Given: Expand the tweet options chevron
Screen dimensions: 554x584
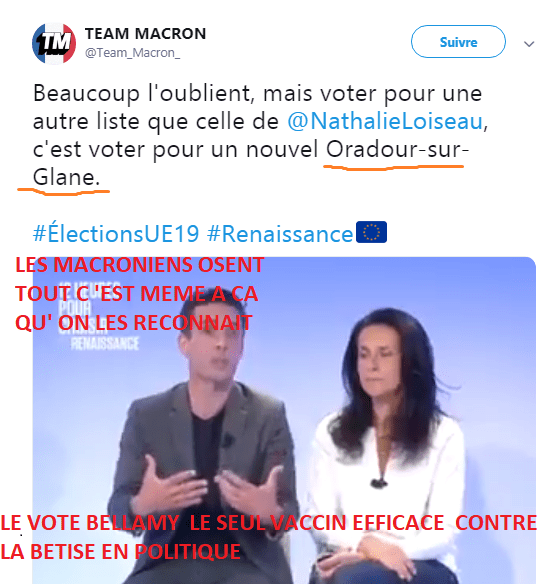Looking at the screenshot, I should tap(529, 44).
